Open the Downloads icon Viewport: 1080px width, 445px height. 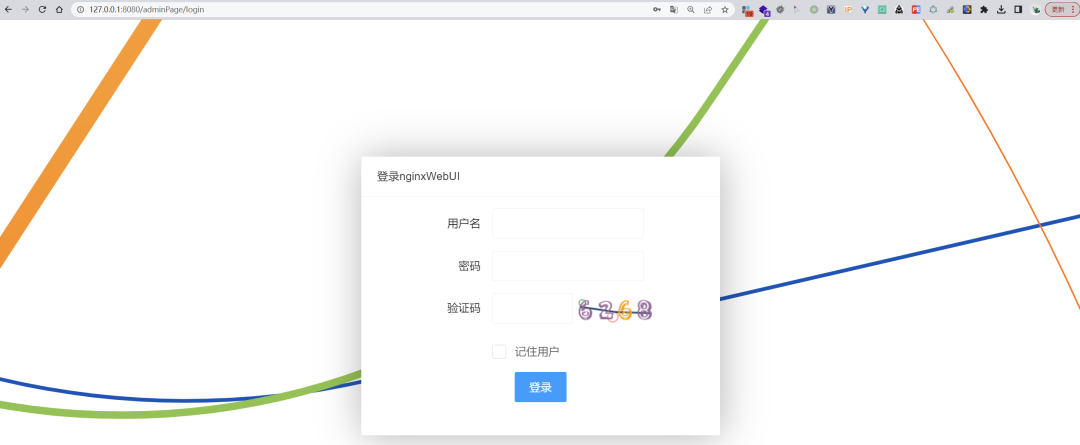[x=1001, y=10]
